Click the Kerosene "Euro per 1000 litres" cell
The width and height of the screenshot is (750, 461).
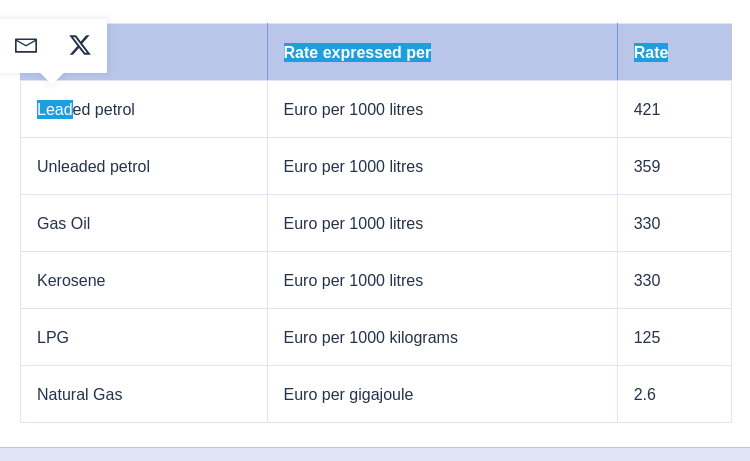[x=353, y=280]
